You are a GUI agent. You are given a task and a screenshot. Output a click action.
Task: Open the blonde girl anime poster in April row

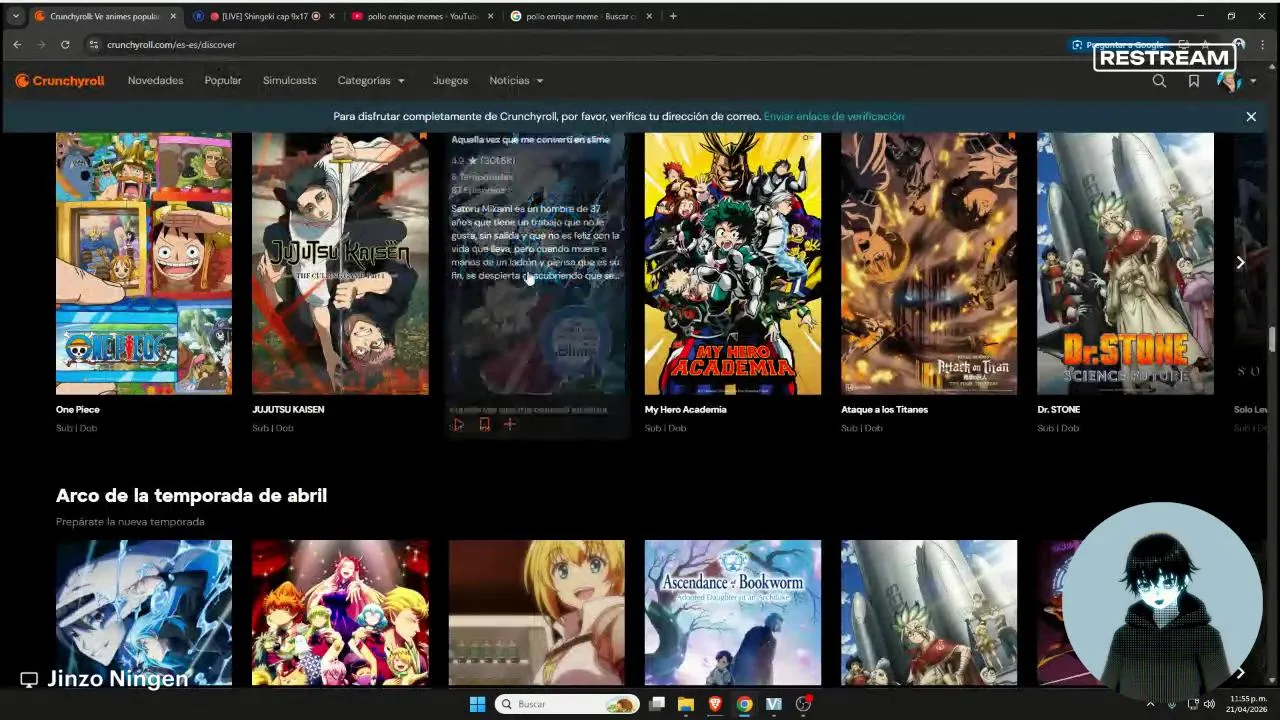pos(537,613)
